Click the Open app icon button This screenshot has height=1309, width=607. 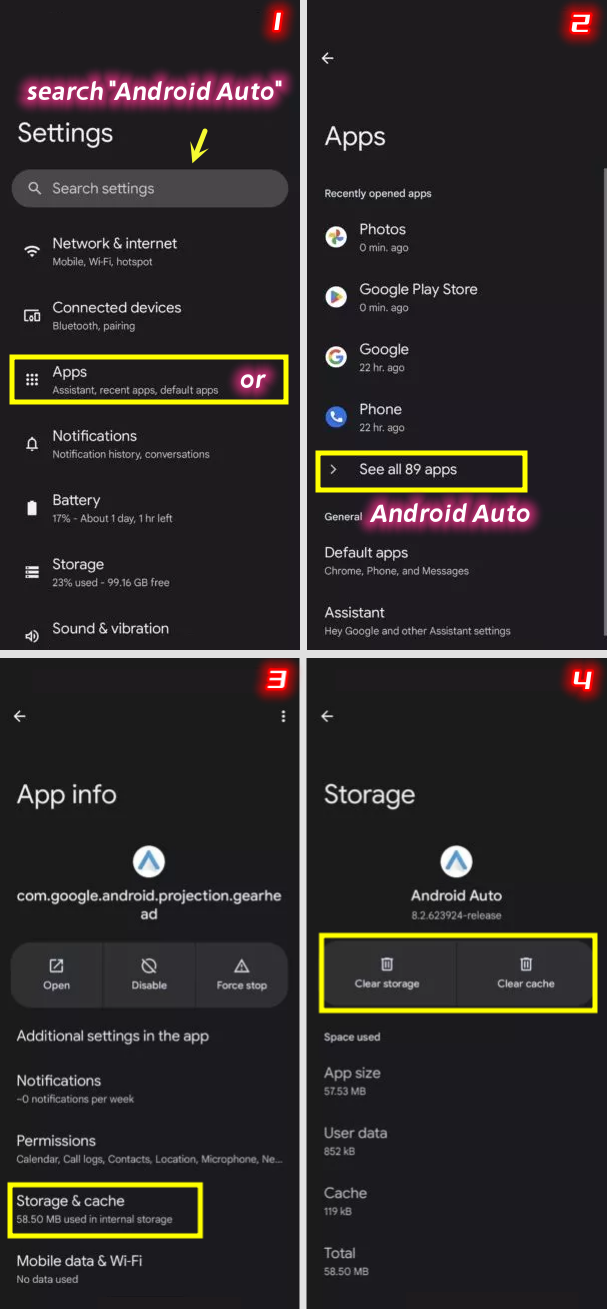[x=57, y=965]
